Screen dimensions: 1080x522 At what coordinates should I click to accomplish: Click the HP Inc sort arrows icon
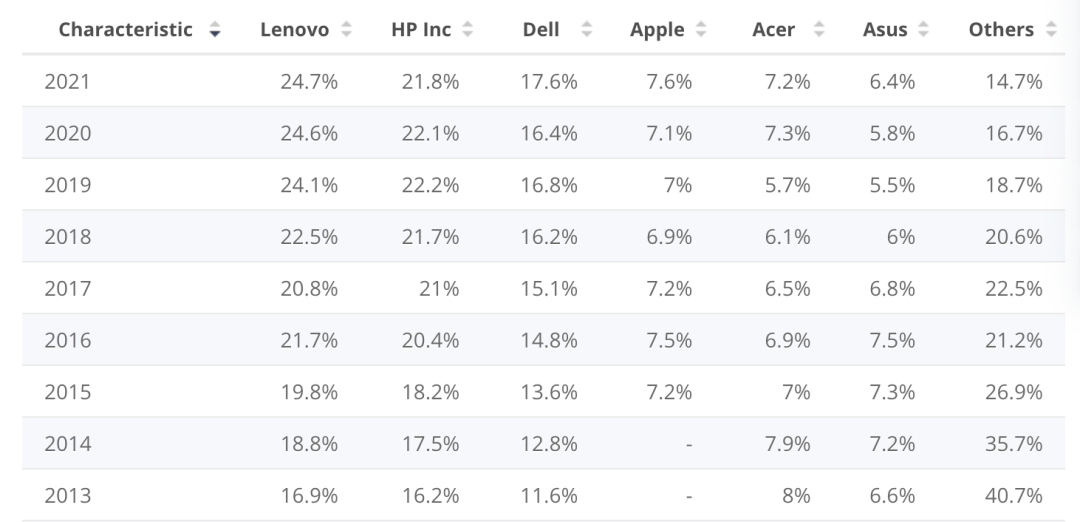(467, 30)
